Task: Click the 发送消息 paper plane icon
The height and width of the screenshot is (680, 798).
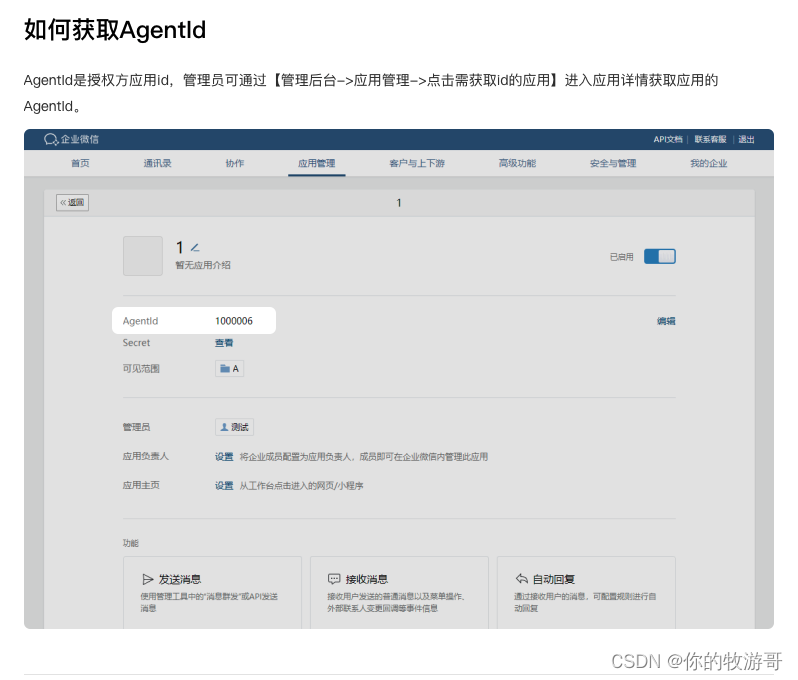Action: (x=148, y=579)
